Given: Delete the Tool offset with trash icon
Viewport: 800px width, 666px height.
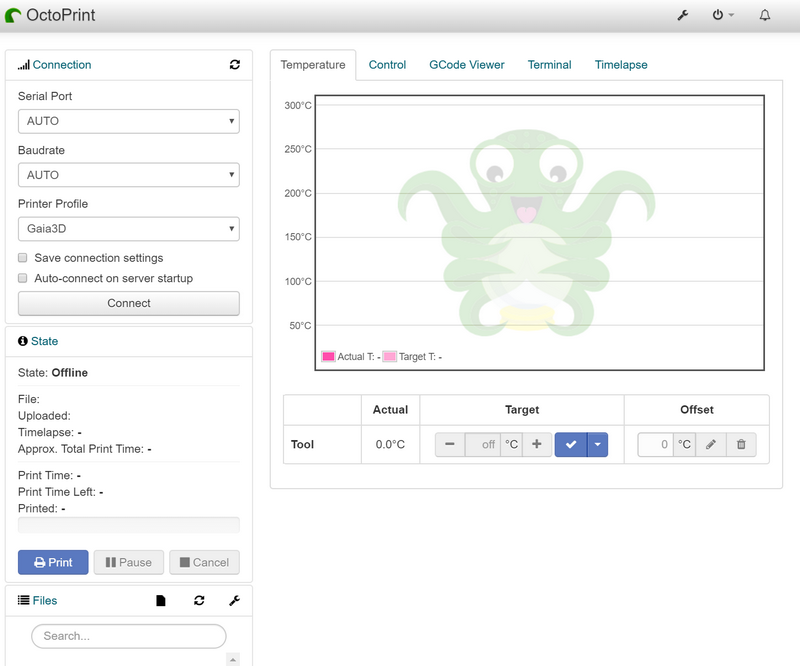Looking at the screenshot, I should point(741,445).
